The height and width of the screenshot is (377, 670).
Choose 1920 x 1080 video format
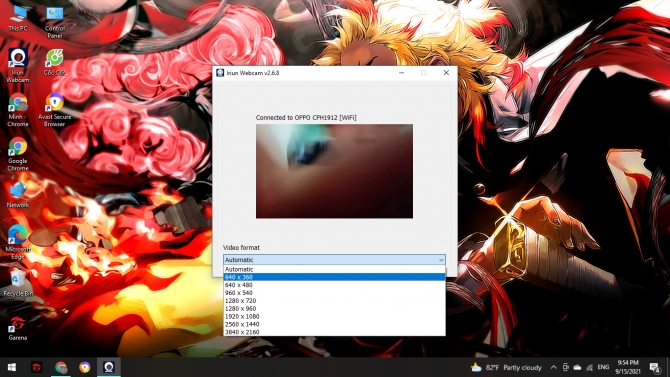(x=334, y=316)
